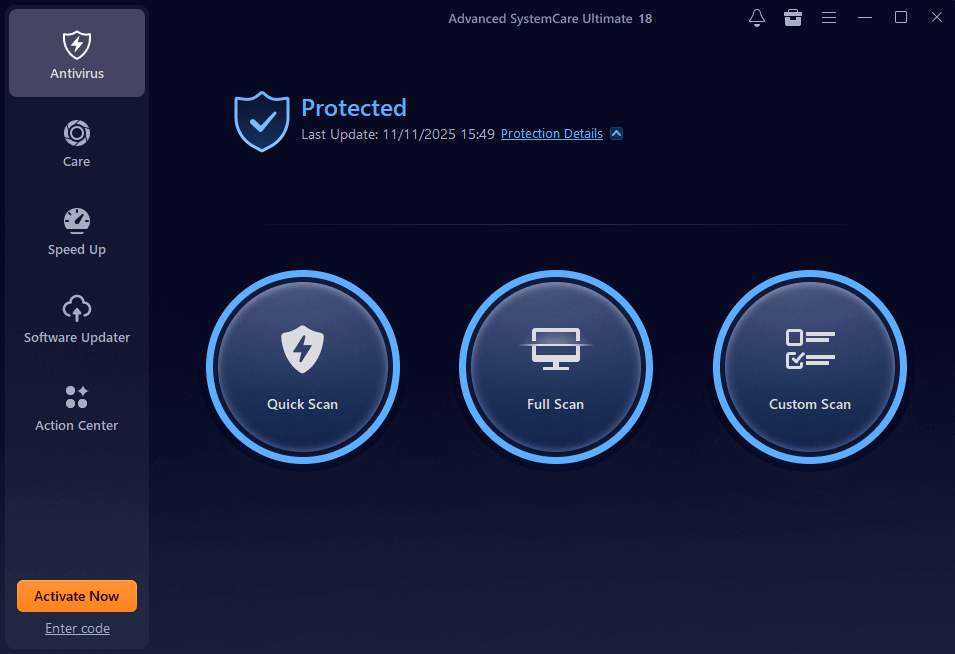Open the Speed Up gauge section
Screen dimensions: 955x654
tap(77, 231)
